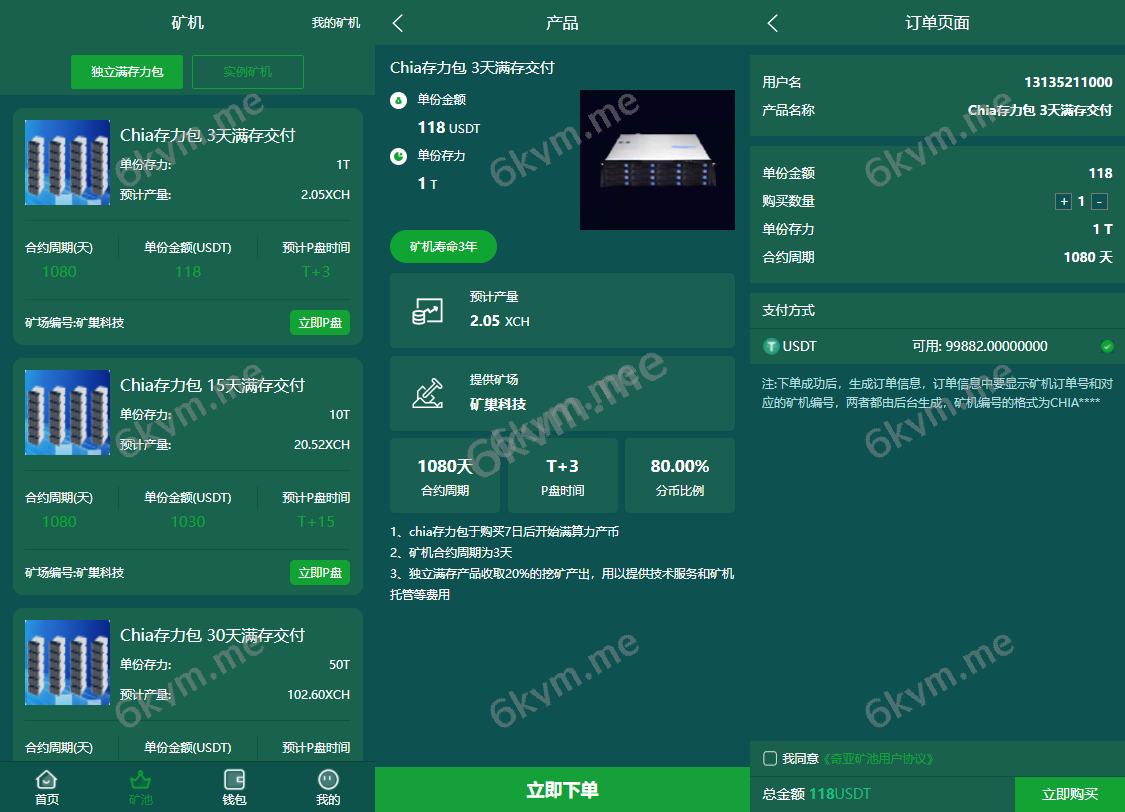
Task: Open the Wallet (钱包) icon
Action: coord(234,780)
